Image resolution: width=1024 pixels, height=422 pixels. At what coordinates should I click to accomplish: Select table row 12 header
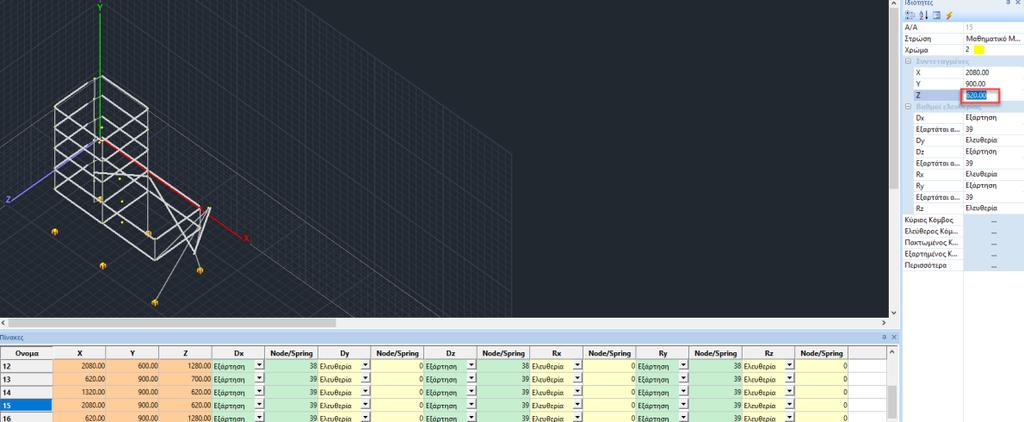26,366
